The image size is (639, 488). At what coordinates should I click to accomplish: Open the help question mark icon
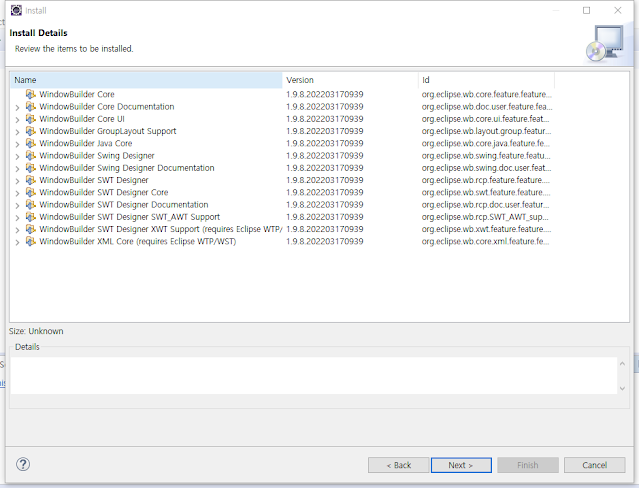(23, 464)
